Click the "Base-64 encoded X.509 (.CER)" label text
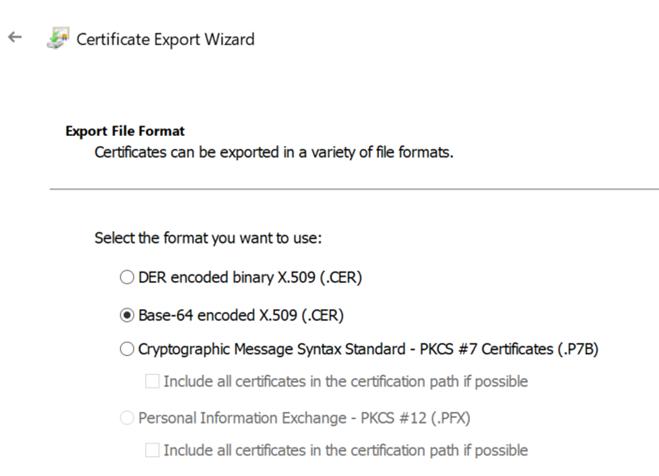 (x=241, y=315)
